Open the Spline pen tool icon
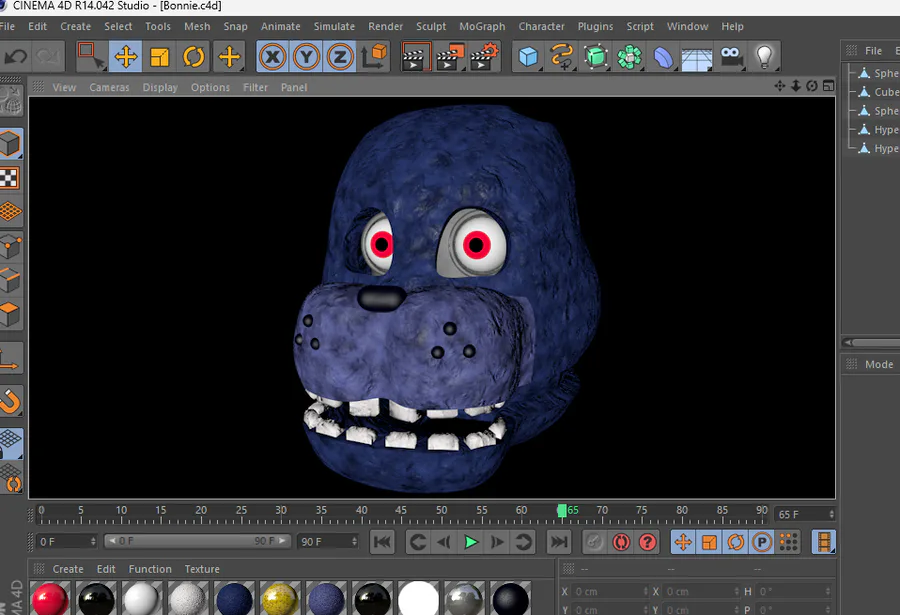The image size is (900, 615). point(562,57)
